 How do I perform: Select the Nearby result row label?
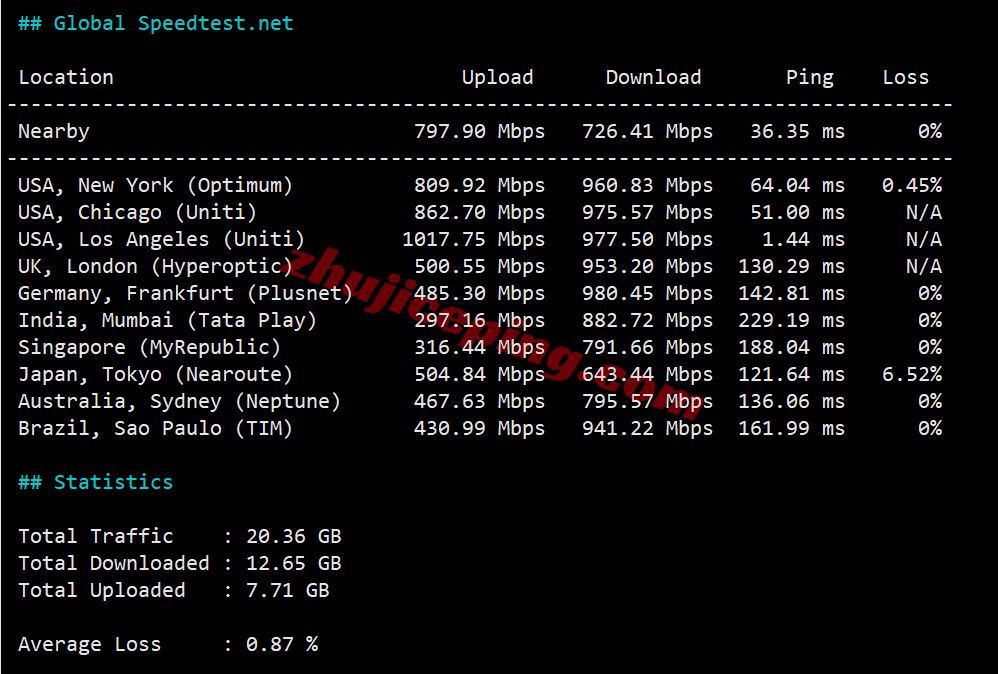click(x=54, y=131)
